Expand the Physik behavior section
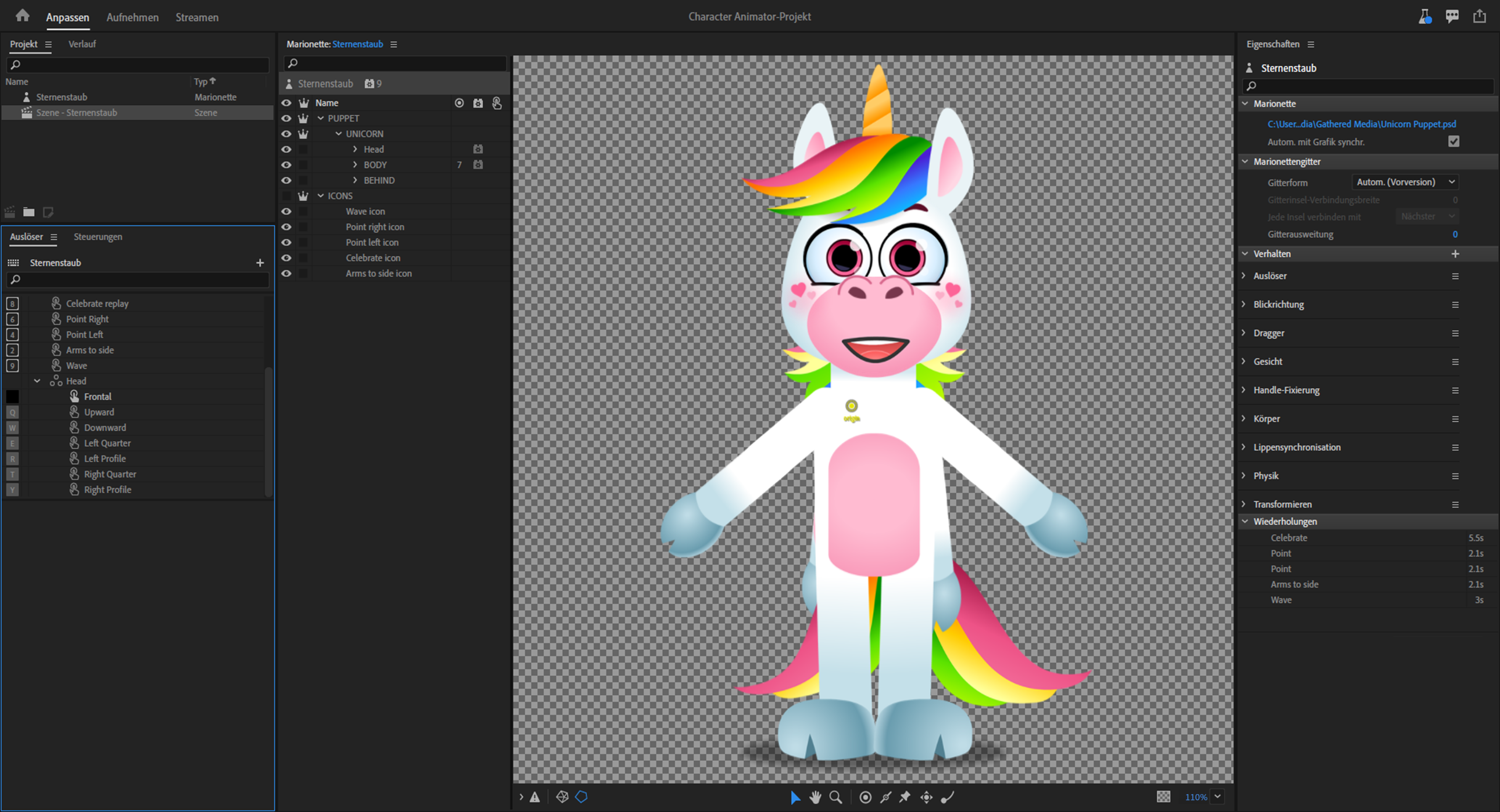This screenshot has width=1500, height=812. 1244,475
